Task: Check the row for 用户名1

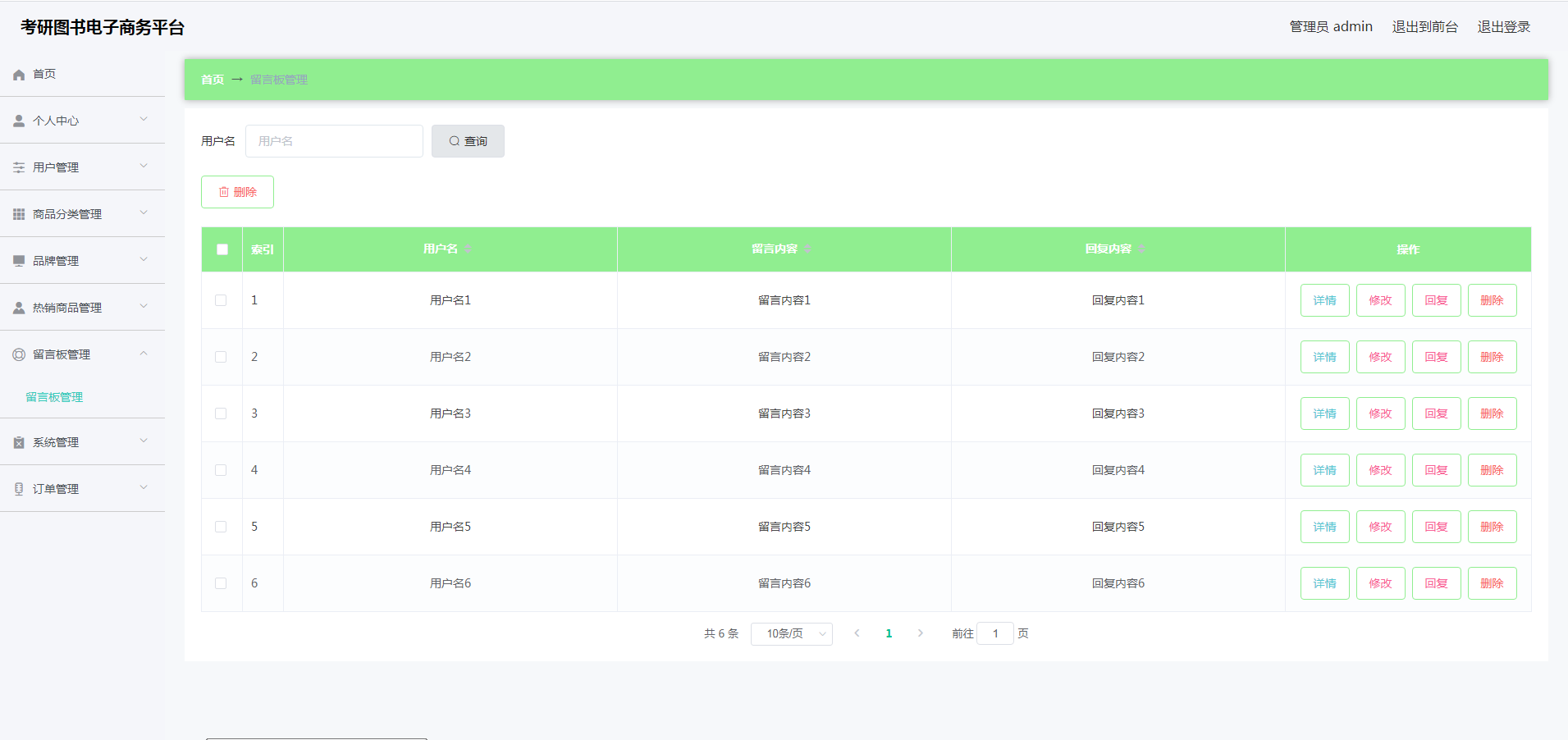Action: 221,300
